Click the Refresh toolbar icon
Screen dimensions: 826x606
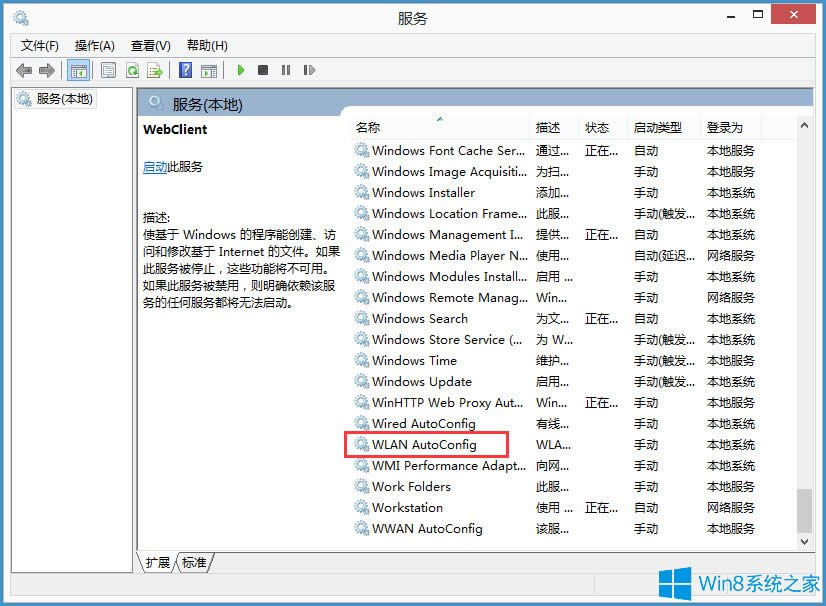[x=132, y=70]
